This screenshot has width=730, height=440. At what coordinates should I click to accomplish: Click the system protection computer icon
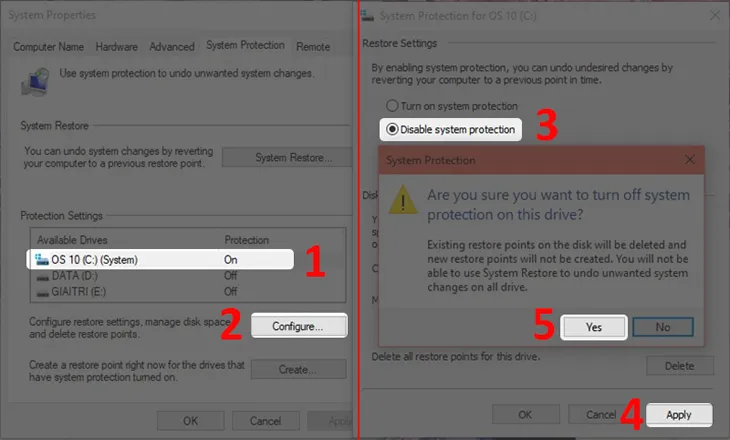[x=37, y=79]
